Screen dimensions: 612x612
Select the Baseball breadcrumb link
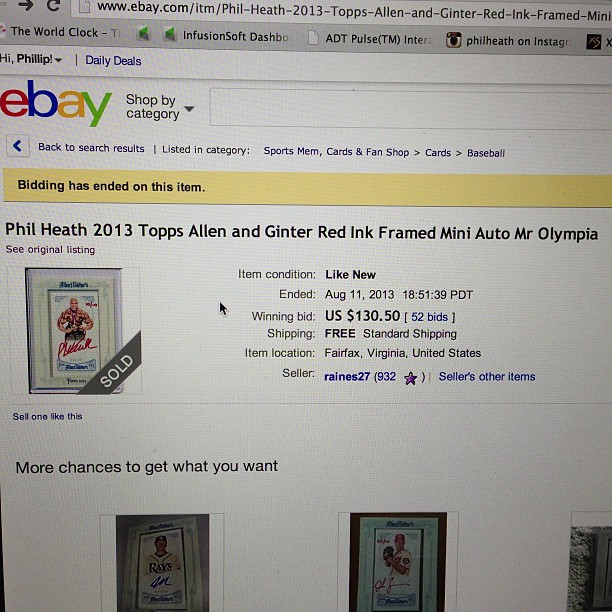(486, 153)
